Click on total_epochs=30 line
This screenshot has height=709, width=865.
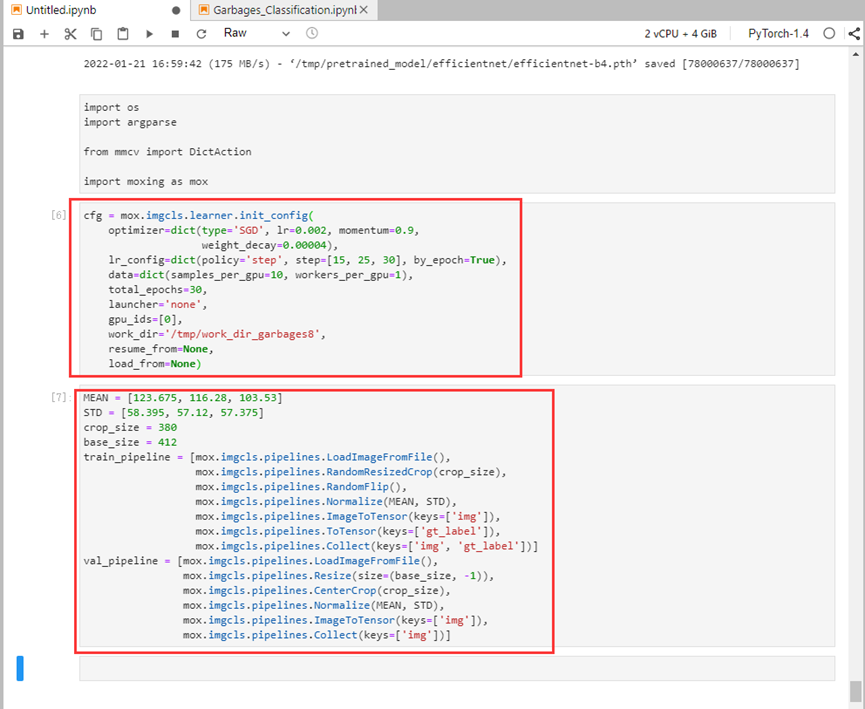(x=158, y=290)
